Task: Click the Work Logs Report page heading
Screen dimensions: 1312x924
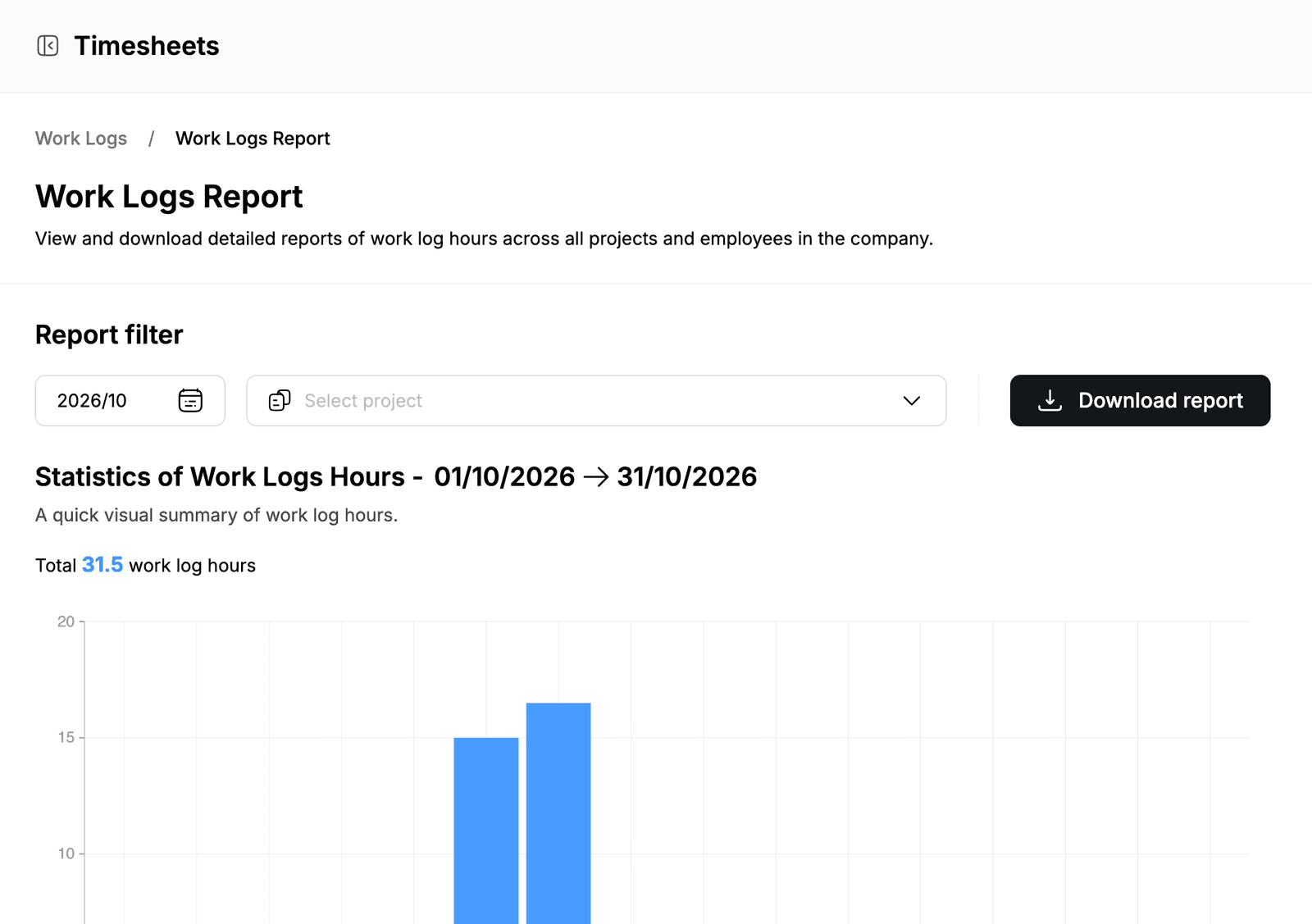Action: tap(169, 197)
